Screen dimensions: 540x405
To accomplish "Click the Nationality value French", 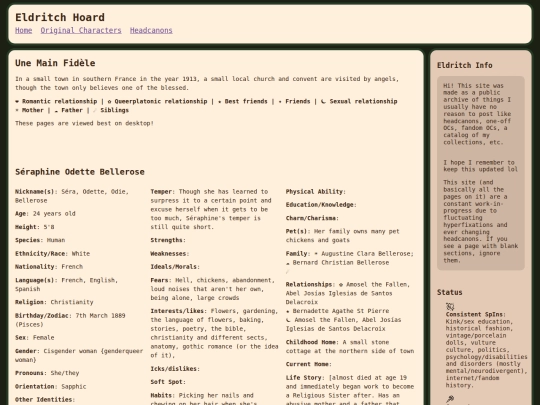I will click(72, 267).
